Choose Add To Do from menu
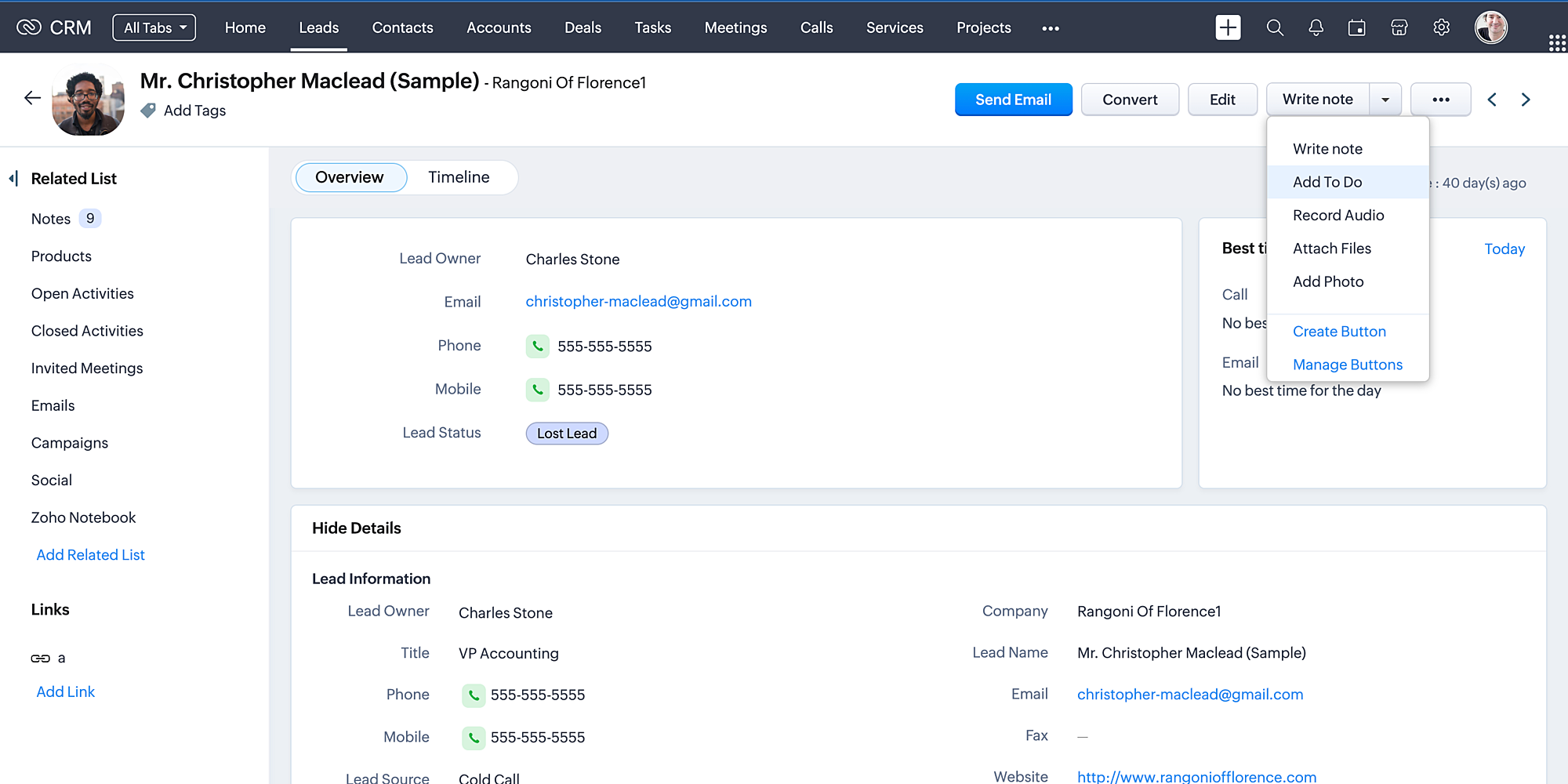 click(x=1327, y=182)
